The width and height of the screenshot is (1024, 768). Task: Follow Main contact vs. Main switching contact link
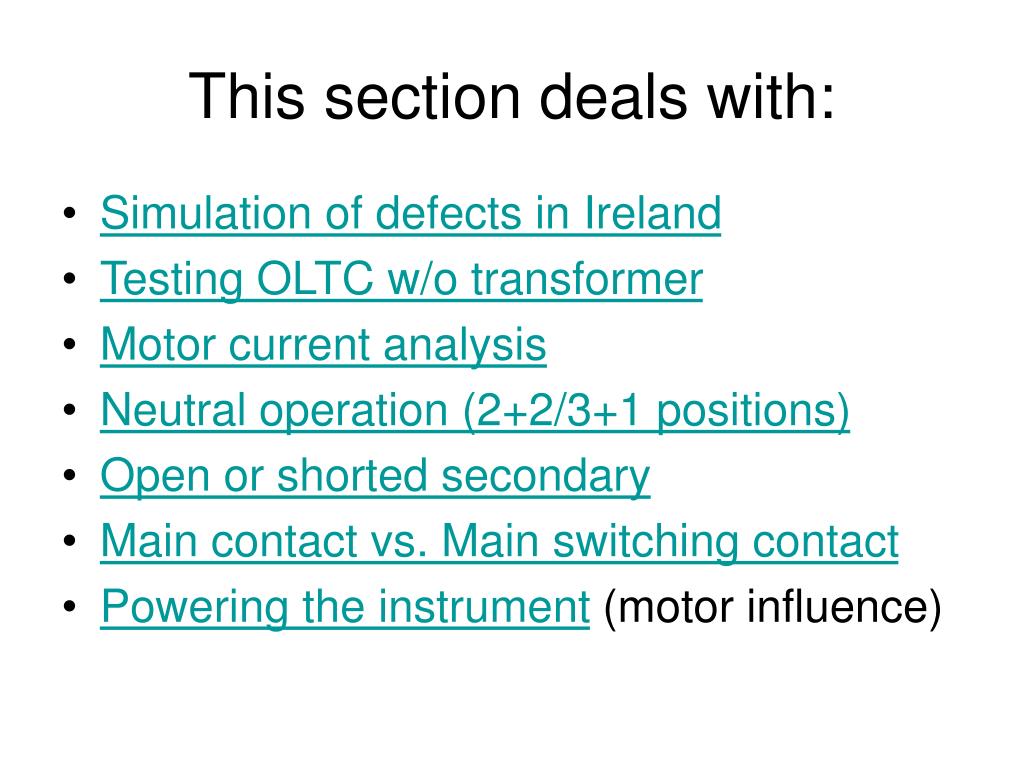click(500, 542)
